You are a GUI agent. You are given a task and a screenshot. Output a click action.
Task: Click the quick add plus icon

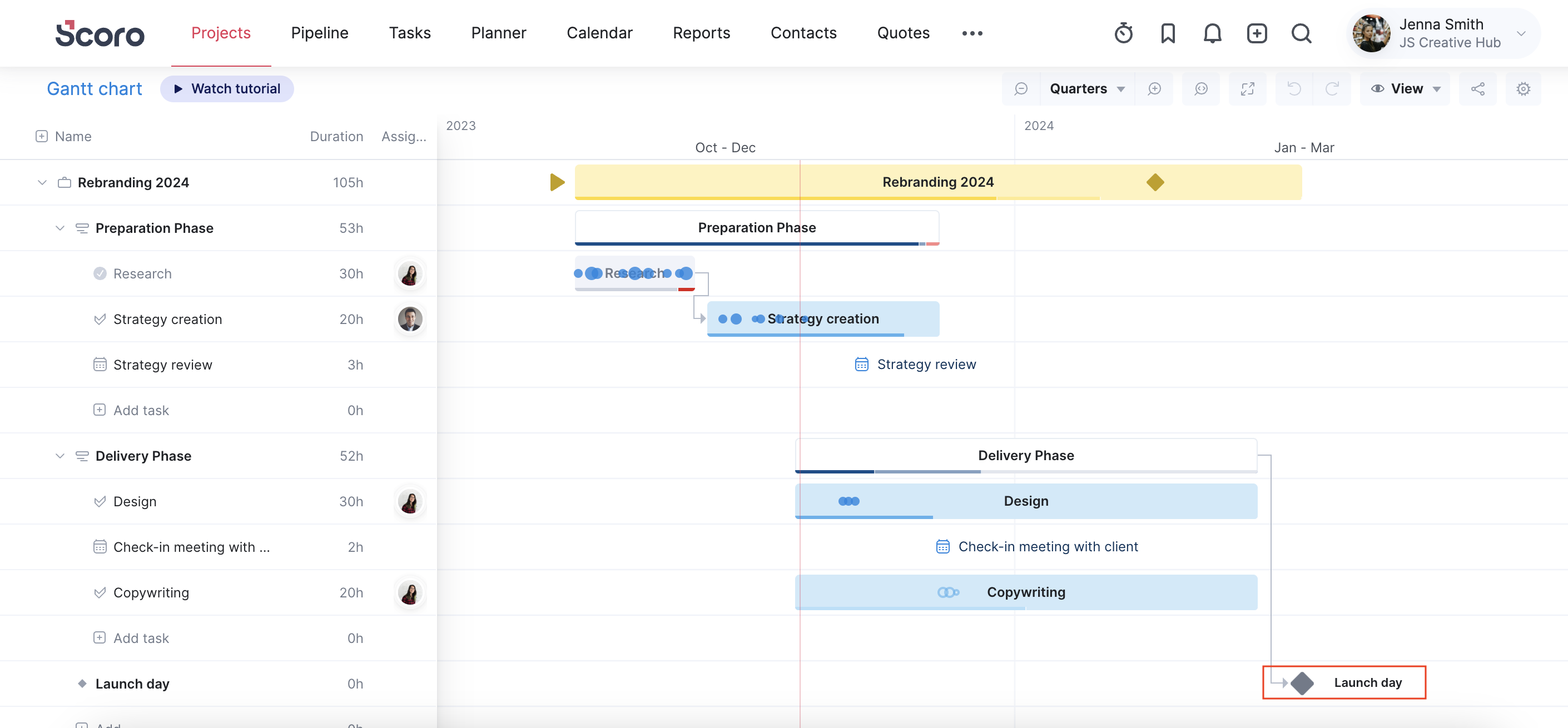pyautogui.click(x=1257, y=33)
